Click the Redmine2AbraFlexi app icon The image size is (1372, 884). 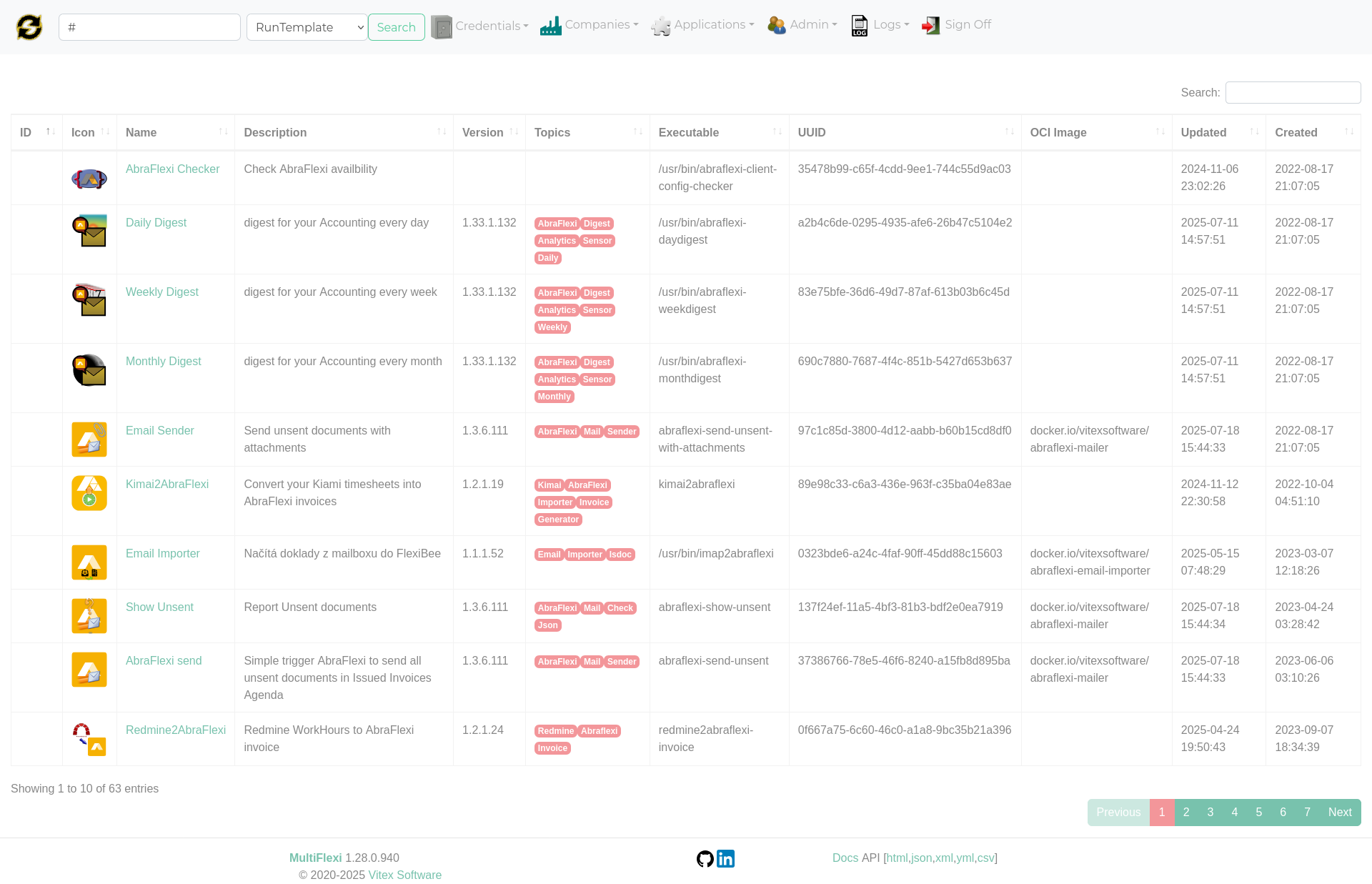coord(89,738)
